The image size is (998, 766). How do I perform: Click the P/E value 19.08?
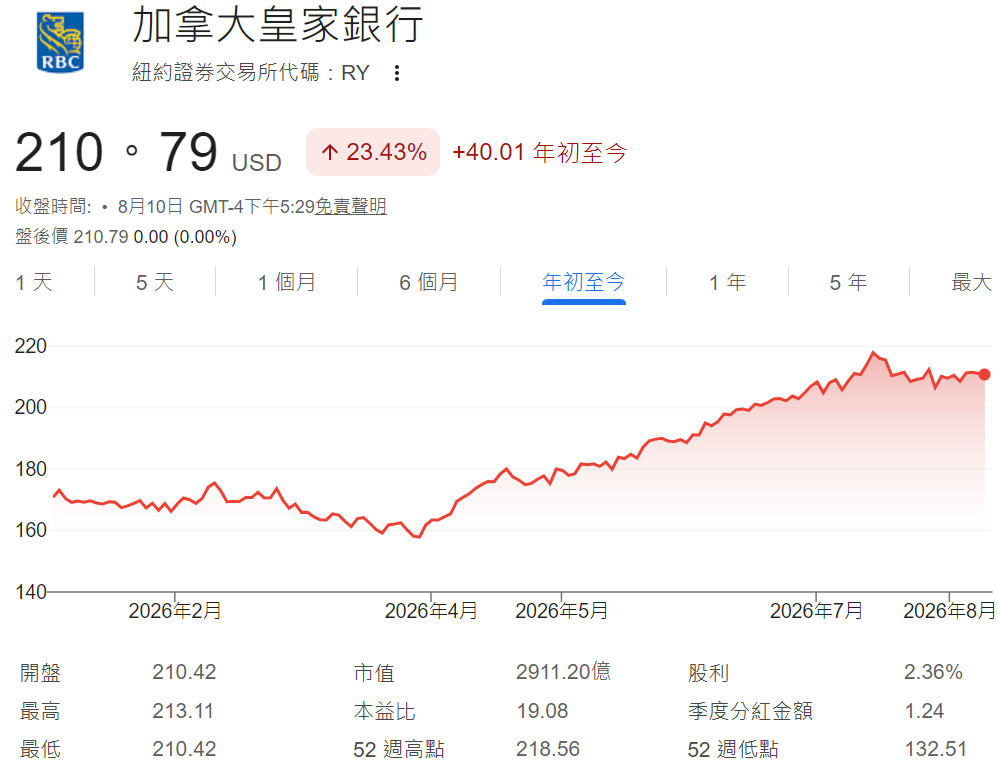(542, 711)
